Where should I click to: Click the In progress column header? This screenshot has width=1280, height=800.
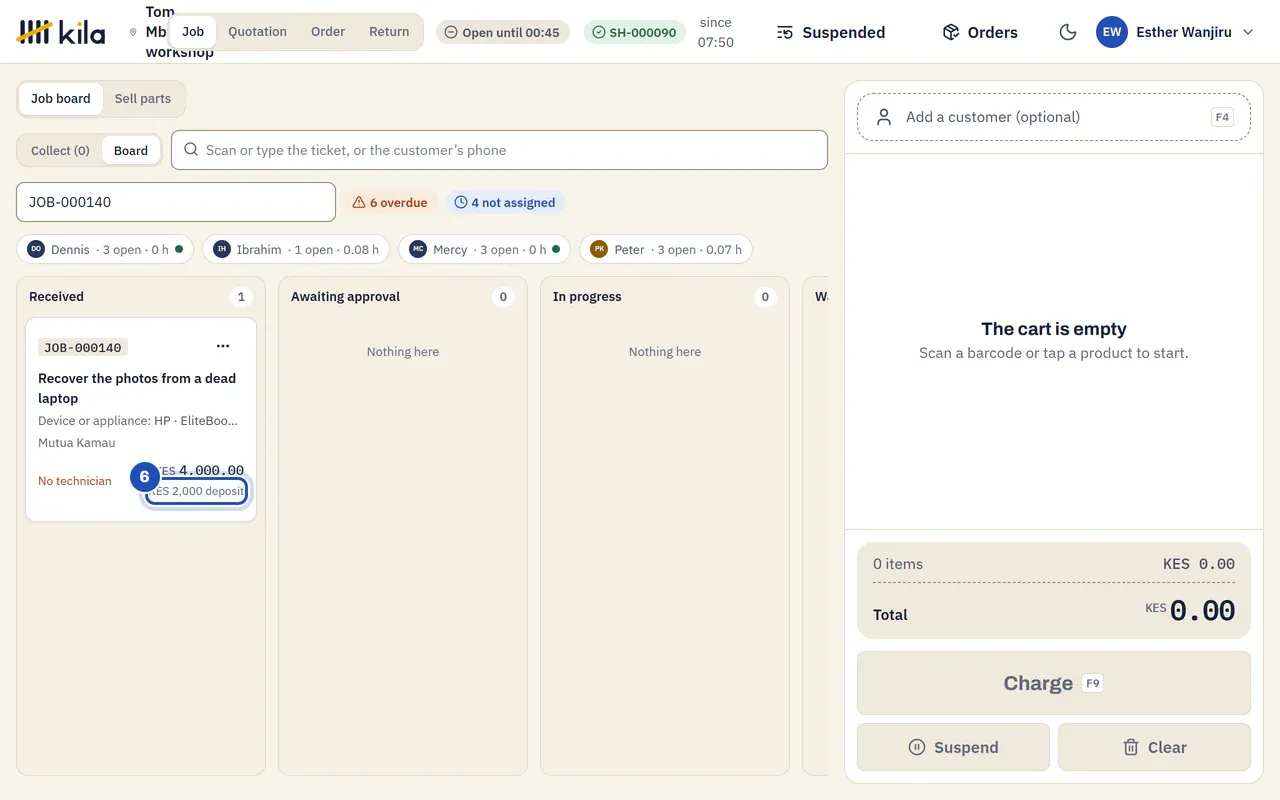587,297
